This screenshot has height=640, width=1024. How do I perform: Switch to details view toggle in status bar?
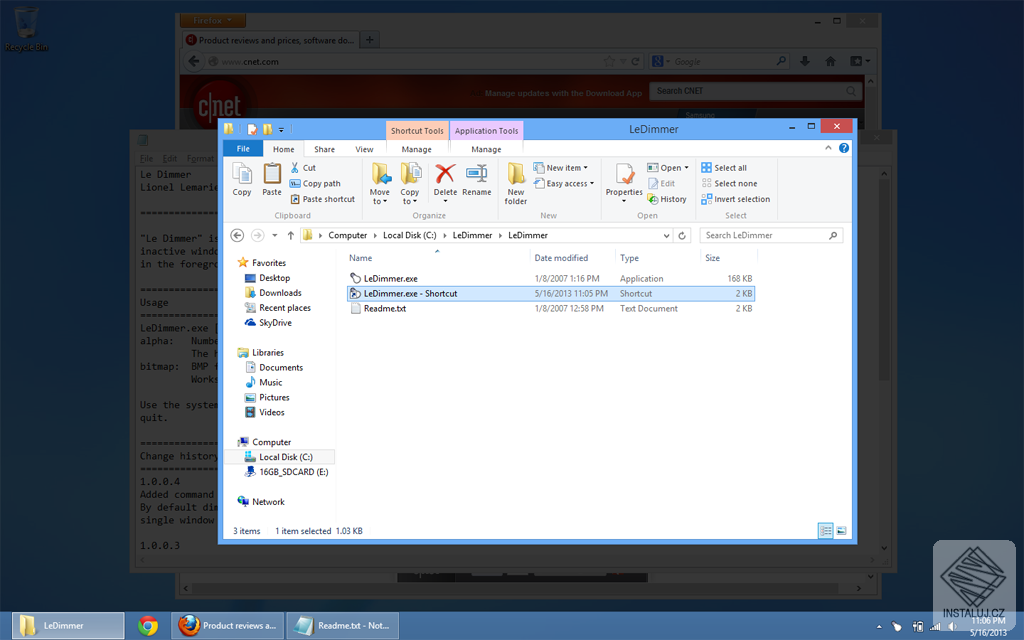pyautogui.click(x=825, y=531)
